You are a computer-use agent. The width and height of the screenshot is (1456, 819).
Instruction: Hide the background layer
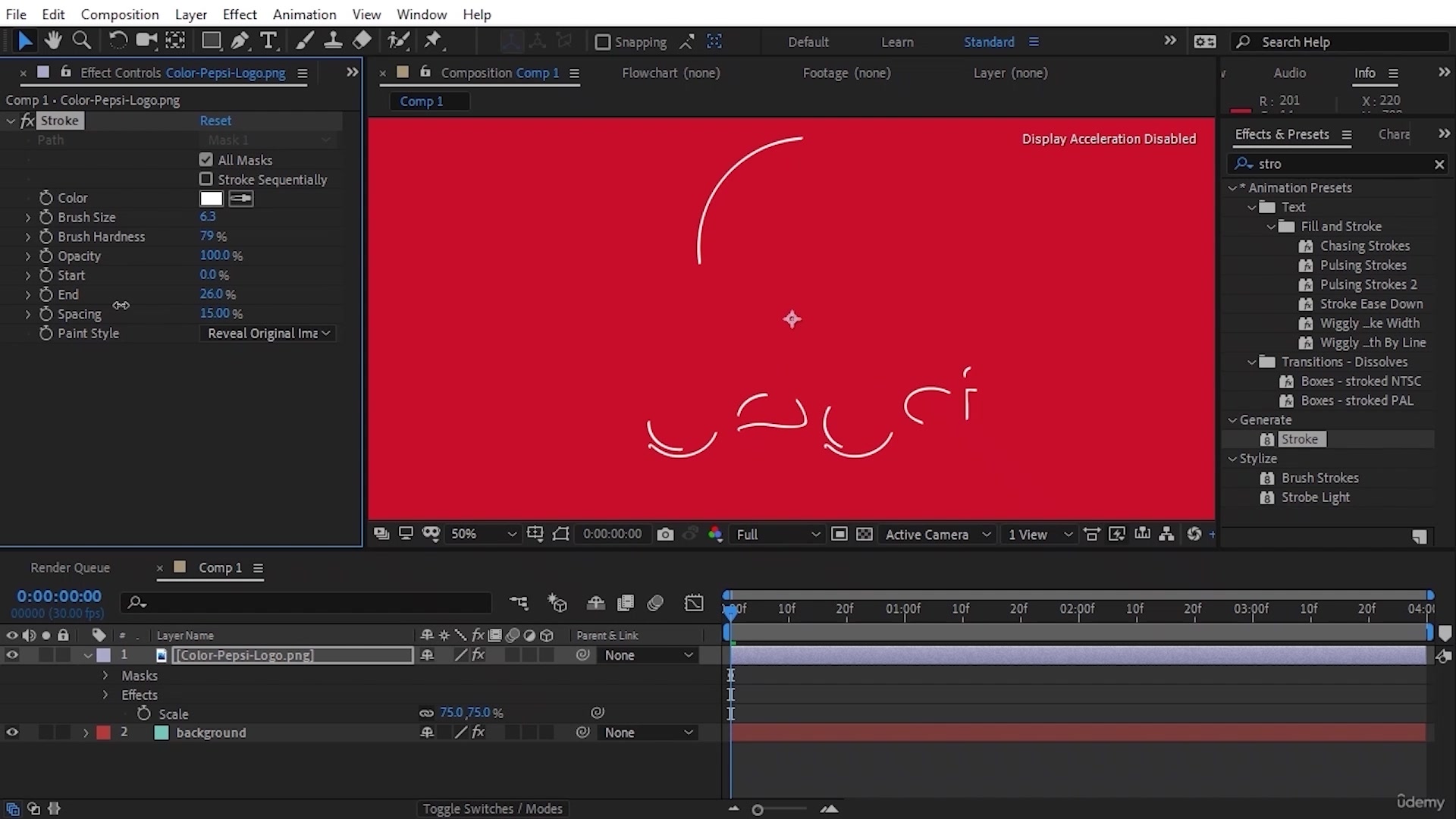click(12, 733)
